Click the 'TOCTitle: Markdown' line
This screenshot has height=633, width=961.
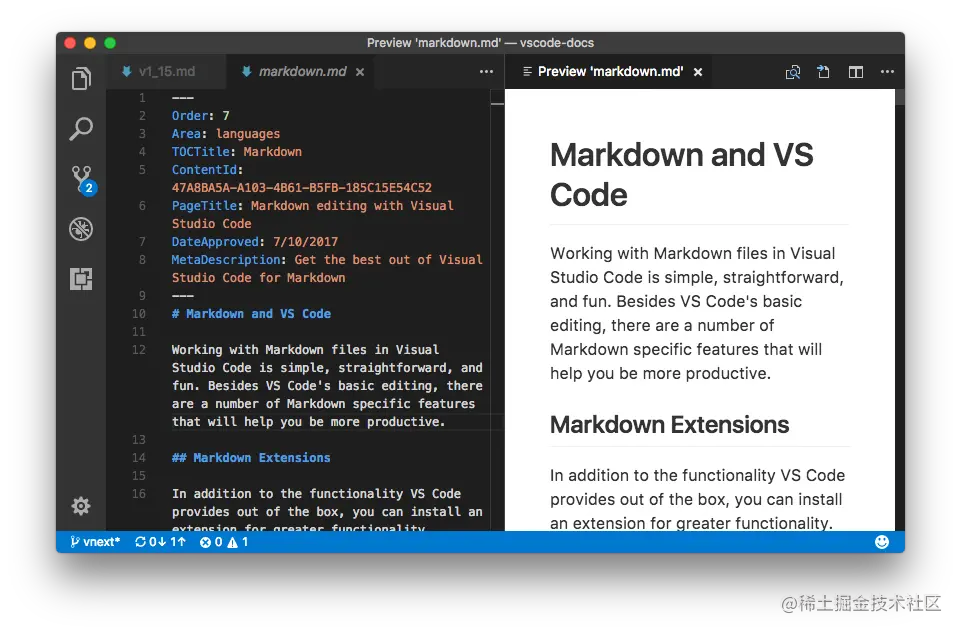(237, 151)
